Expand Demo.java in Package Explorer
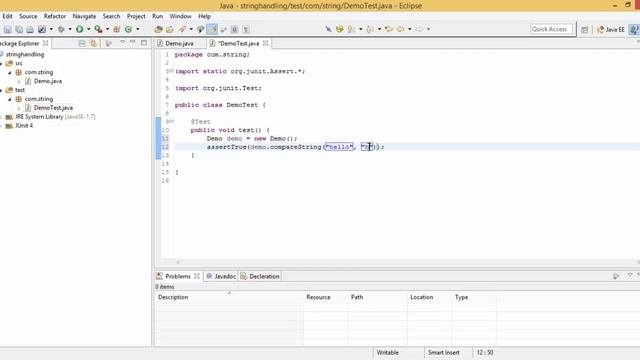 19,81
